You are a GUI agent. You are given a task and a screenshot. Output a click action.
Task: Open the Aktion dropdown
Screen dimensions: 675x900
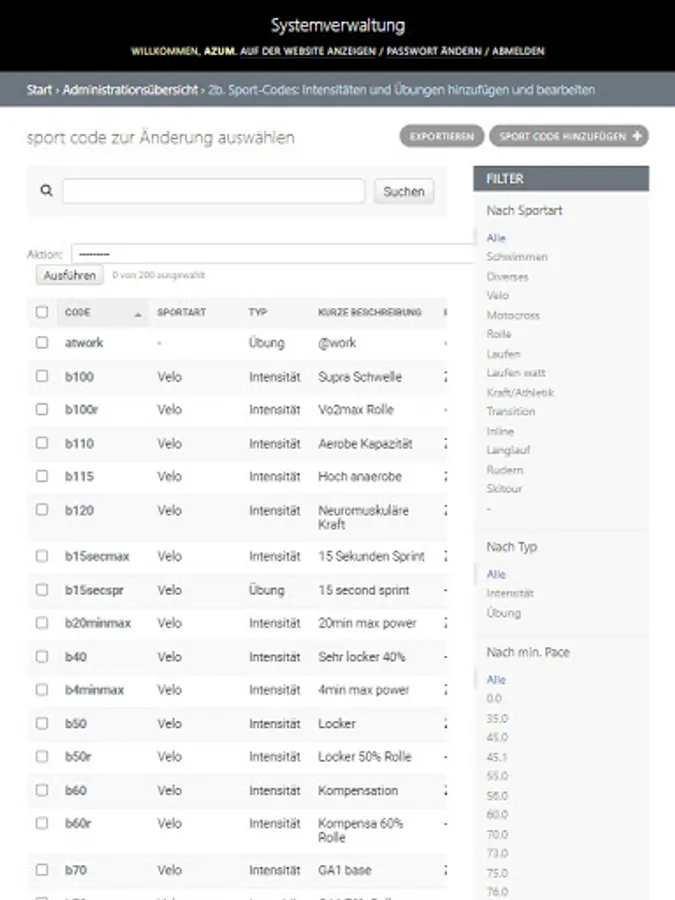coord(270,254)
